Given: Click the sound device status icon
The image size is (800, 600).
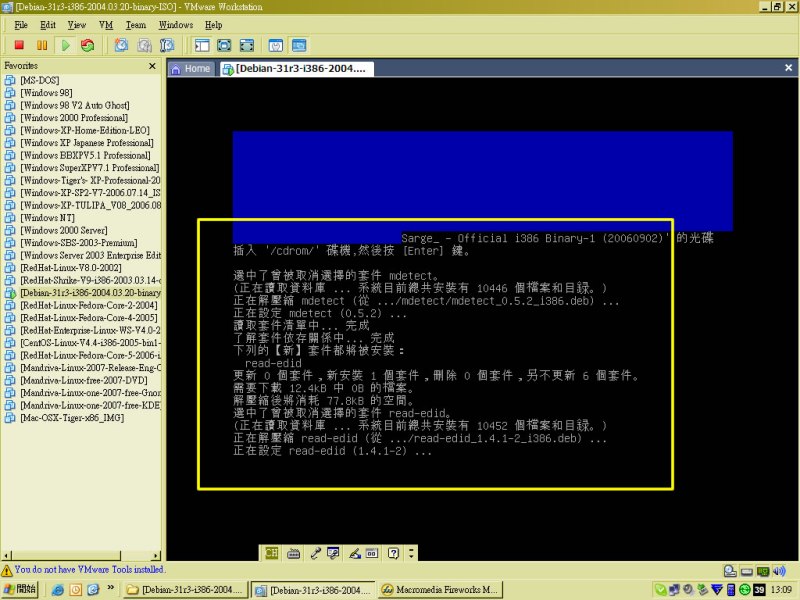Looking at the screenshot, I should 779,571.
